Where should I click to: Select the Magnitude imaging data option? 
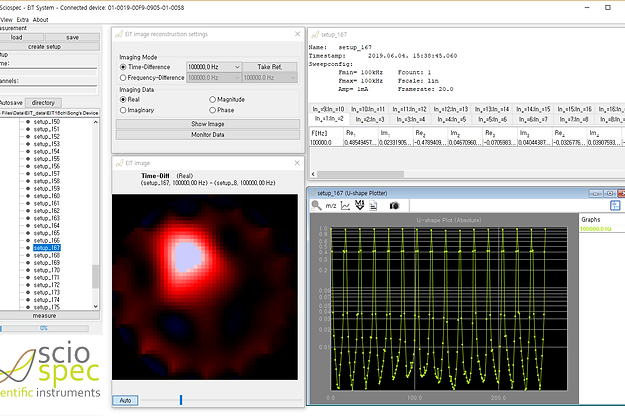pyautogui.click(x=213, y=99)
